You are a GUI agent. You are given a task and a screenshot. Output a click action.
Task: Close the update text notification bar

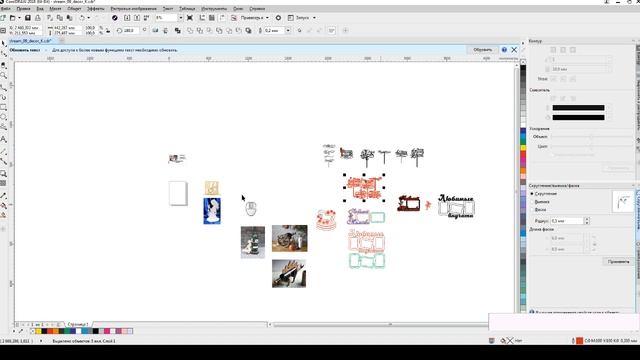tap(514, 50)
